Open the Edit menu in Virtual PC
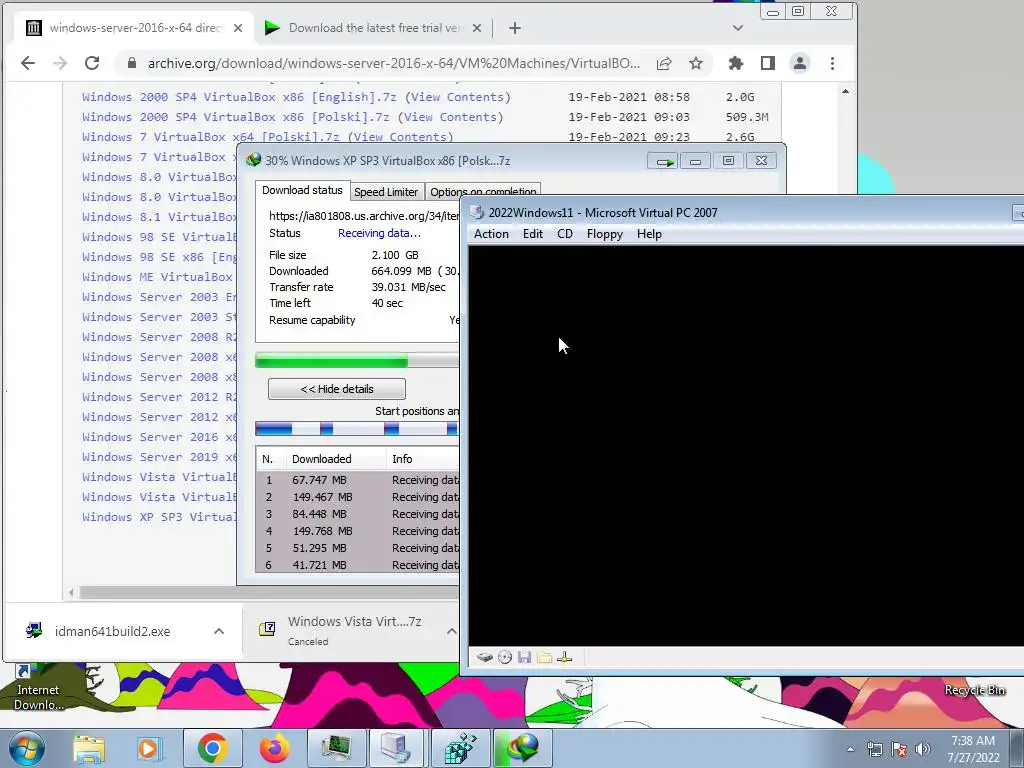1024x768 pixels. [x=533, y=234]
